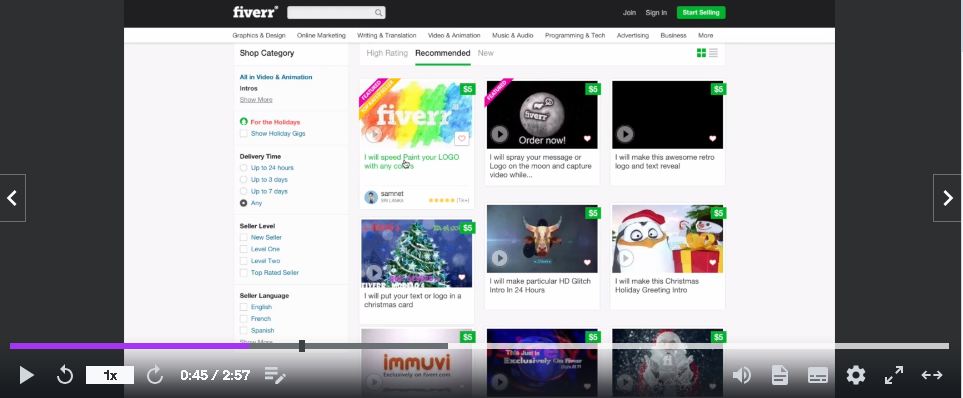Viewport: 963px width, 398px height.
Task: Open the Video & Animation menu
Action: click(454, 36)
